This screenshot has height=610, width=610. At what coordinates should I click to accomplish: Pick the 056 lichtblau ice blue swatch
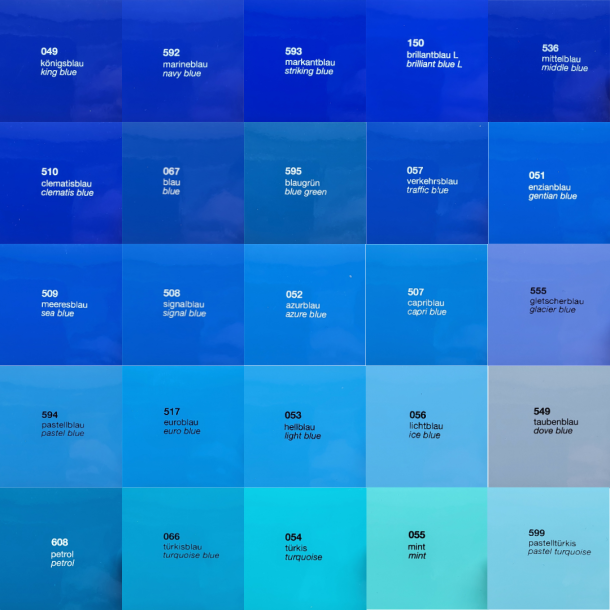coord(427,427)
